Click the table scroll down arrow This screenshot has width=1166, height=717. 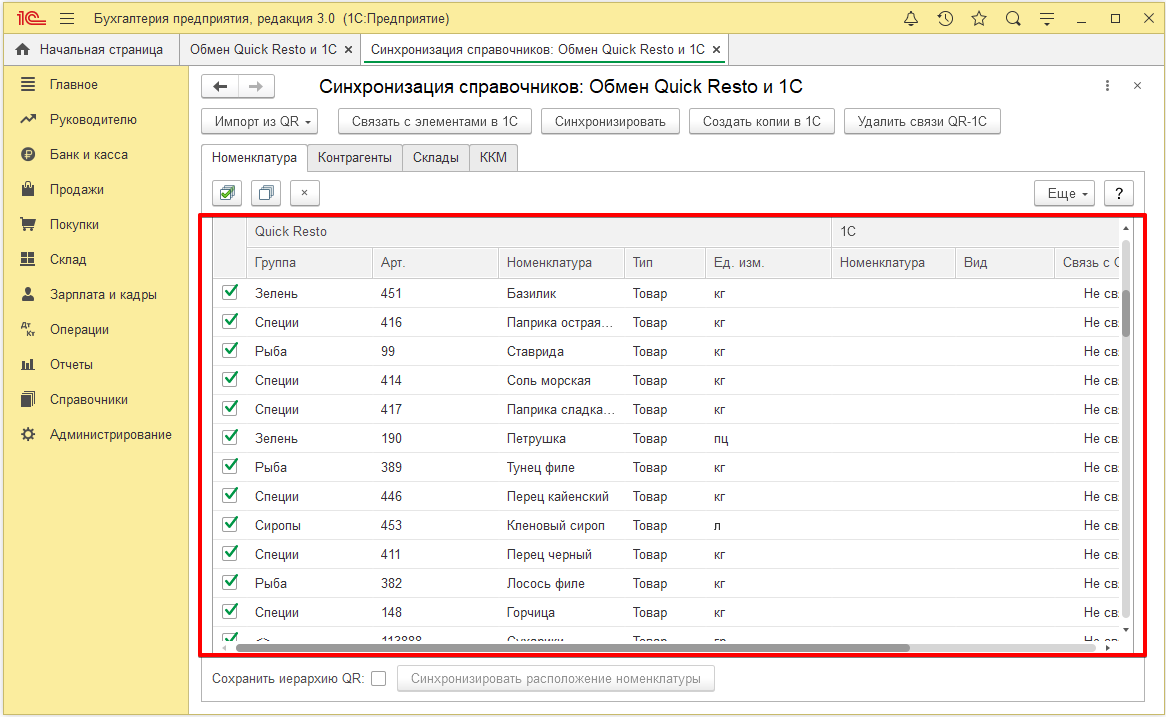[1126, 629]
